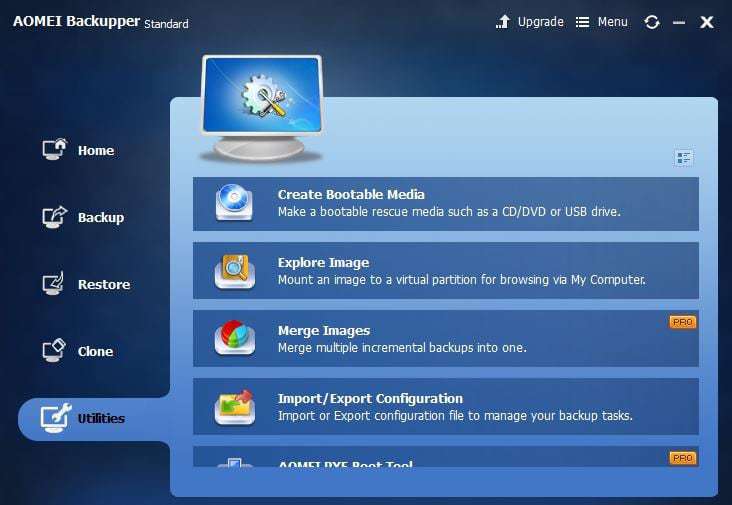Click the PRO badge on Merge Images
The image size is (732, 505).
[x=682, y=322]
